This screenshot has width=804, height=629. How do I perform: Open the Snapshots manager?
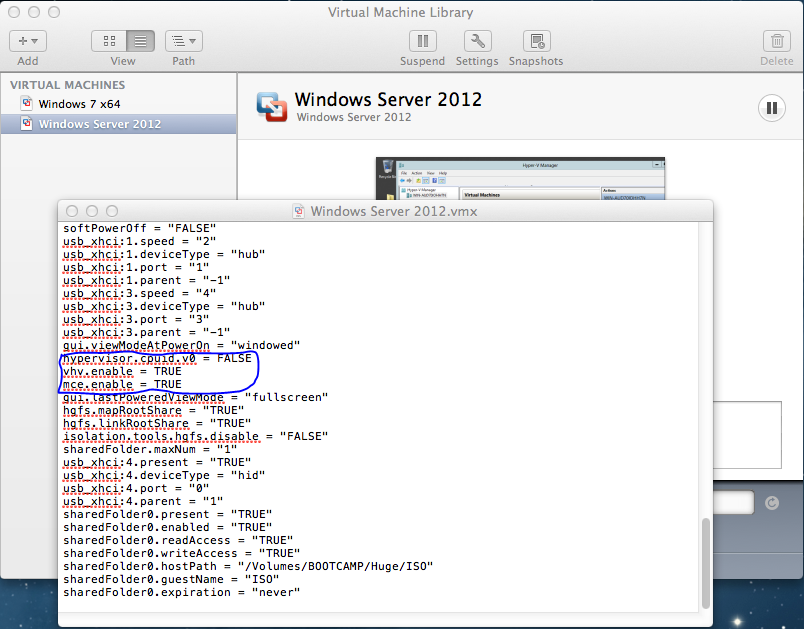[536, 41]
